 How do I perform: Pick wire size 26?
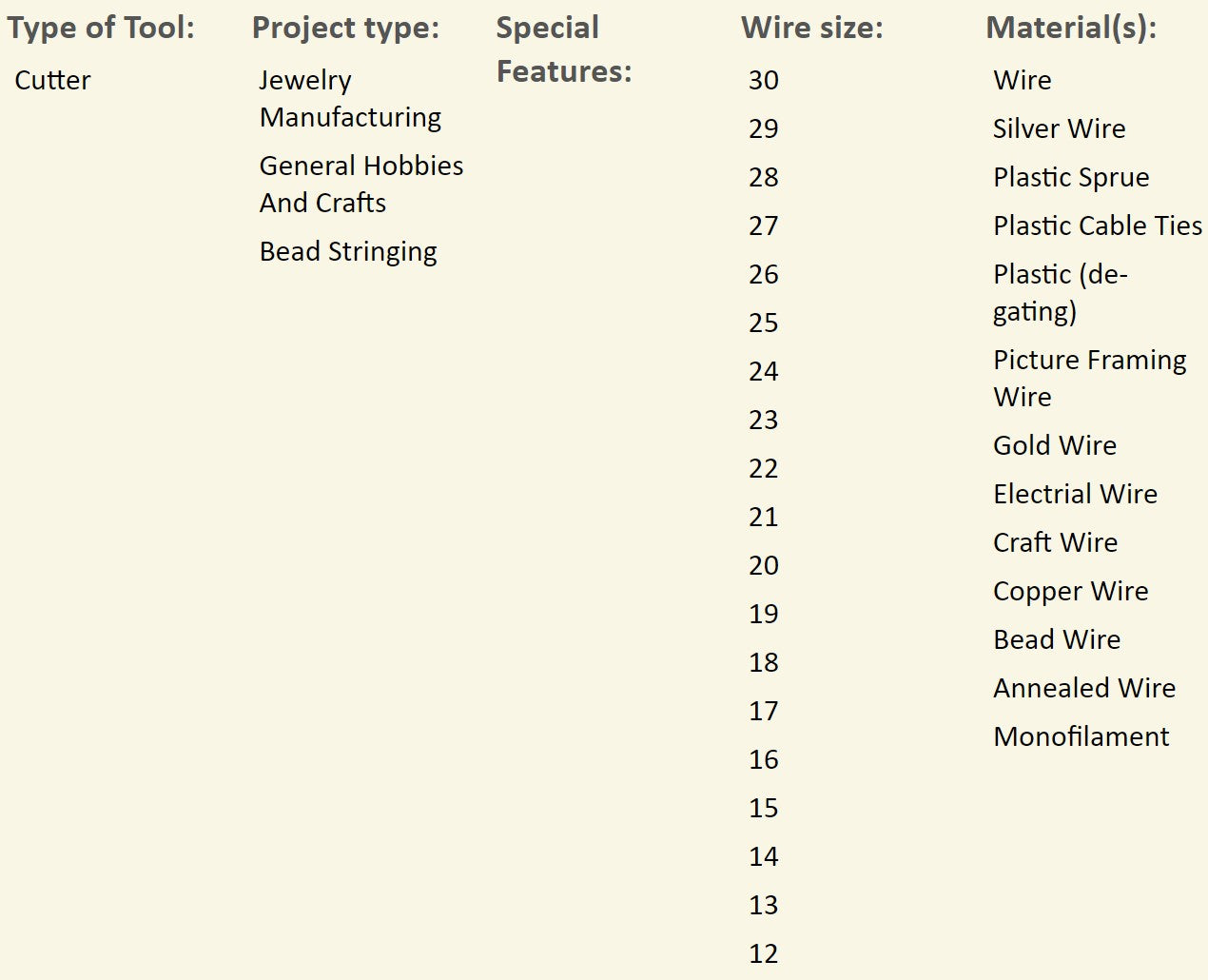click(763, 274)
